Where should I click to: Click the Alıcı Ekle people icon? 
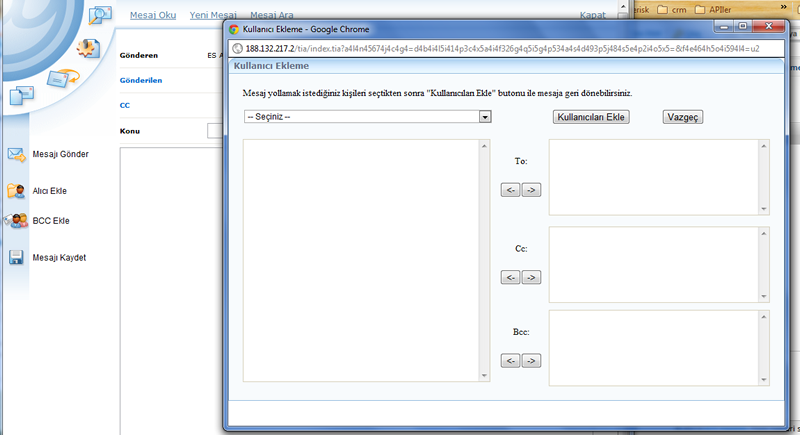click(x=16, y=190)
